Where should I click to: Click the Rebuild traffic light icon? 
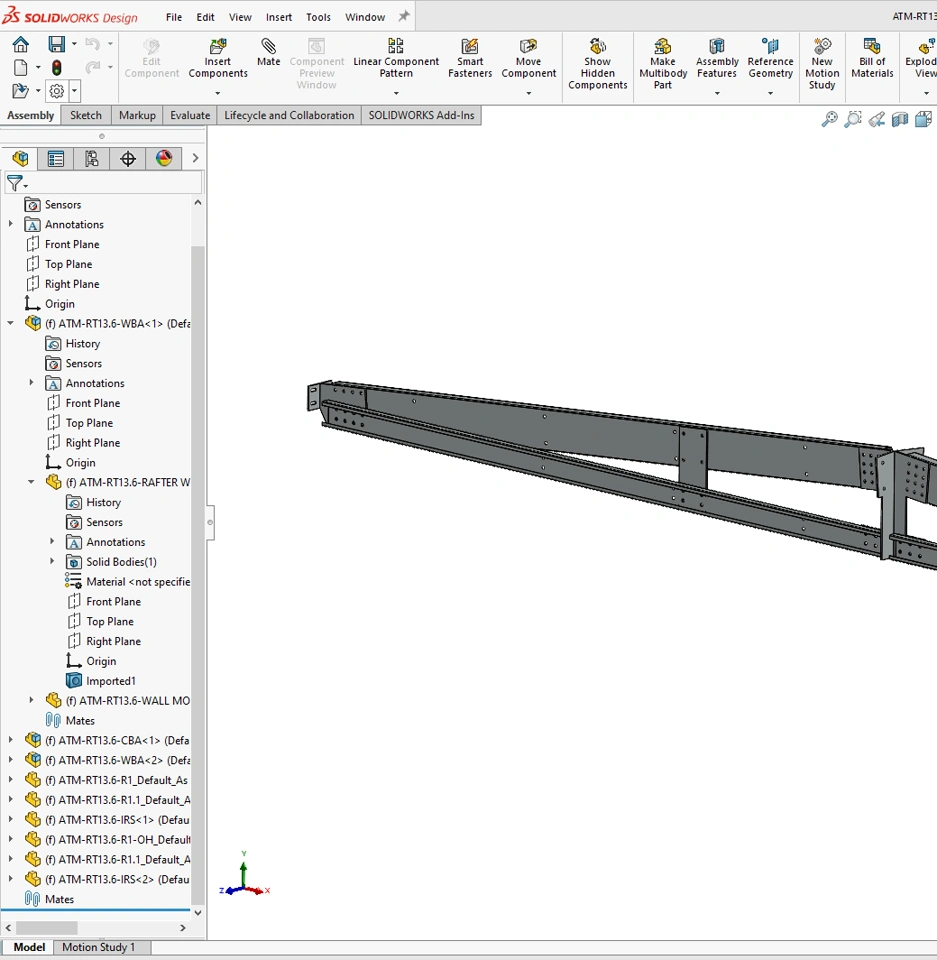point(56,67)
